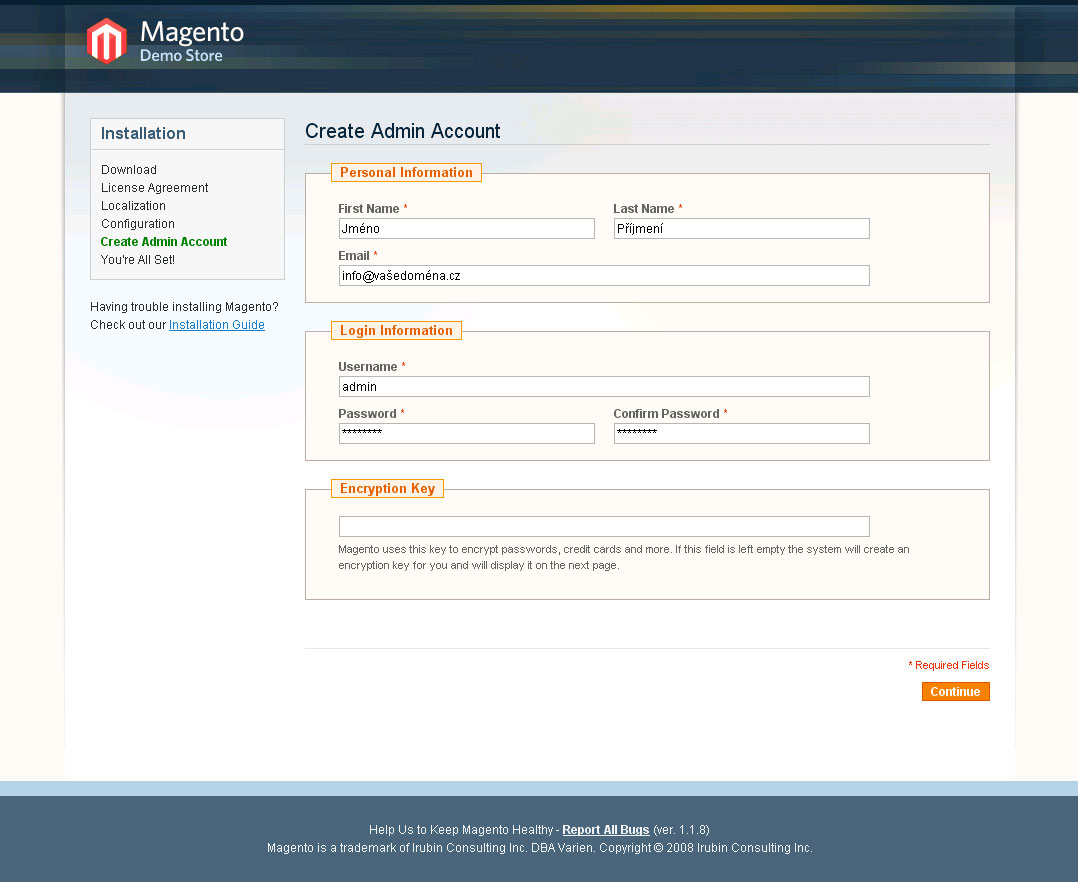Click the Installation sidebar heading
This screenshot has height=882, width=1078.
click(x=143, y=133)
